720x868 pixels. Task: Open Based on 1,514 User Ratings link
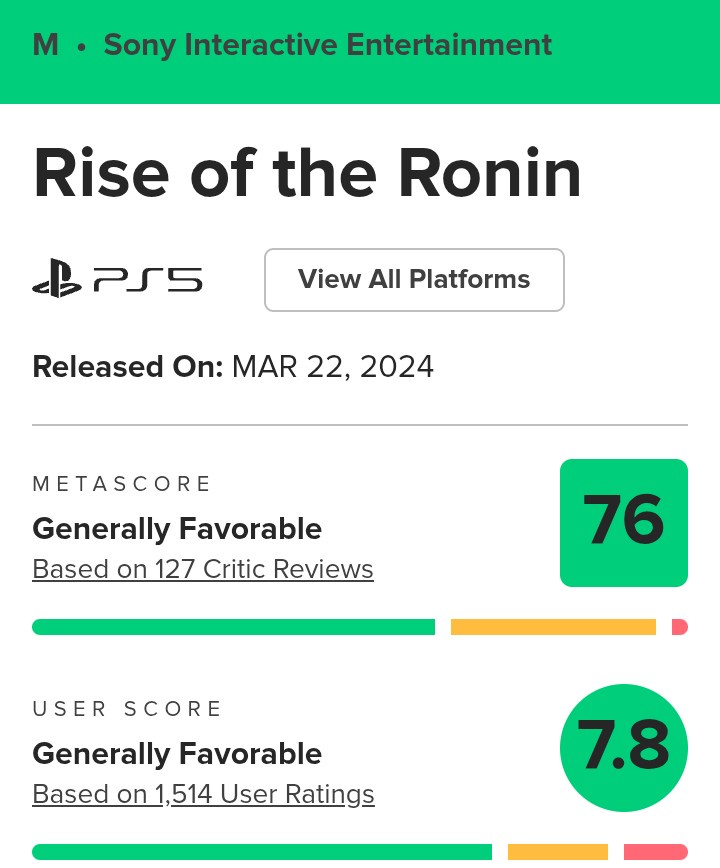[203, 794]
